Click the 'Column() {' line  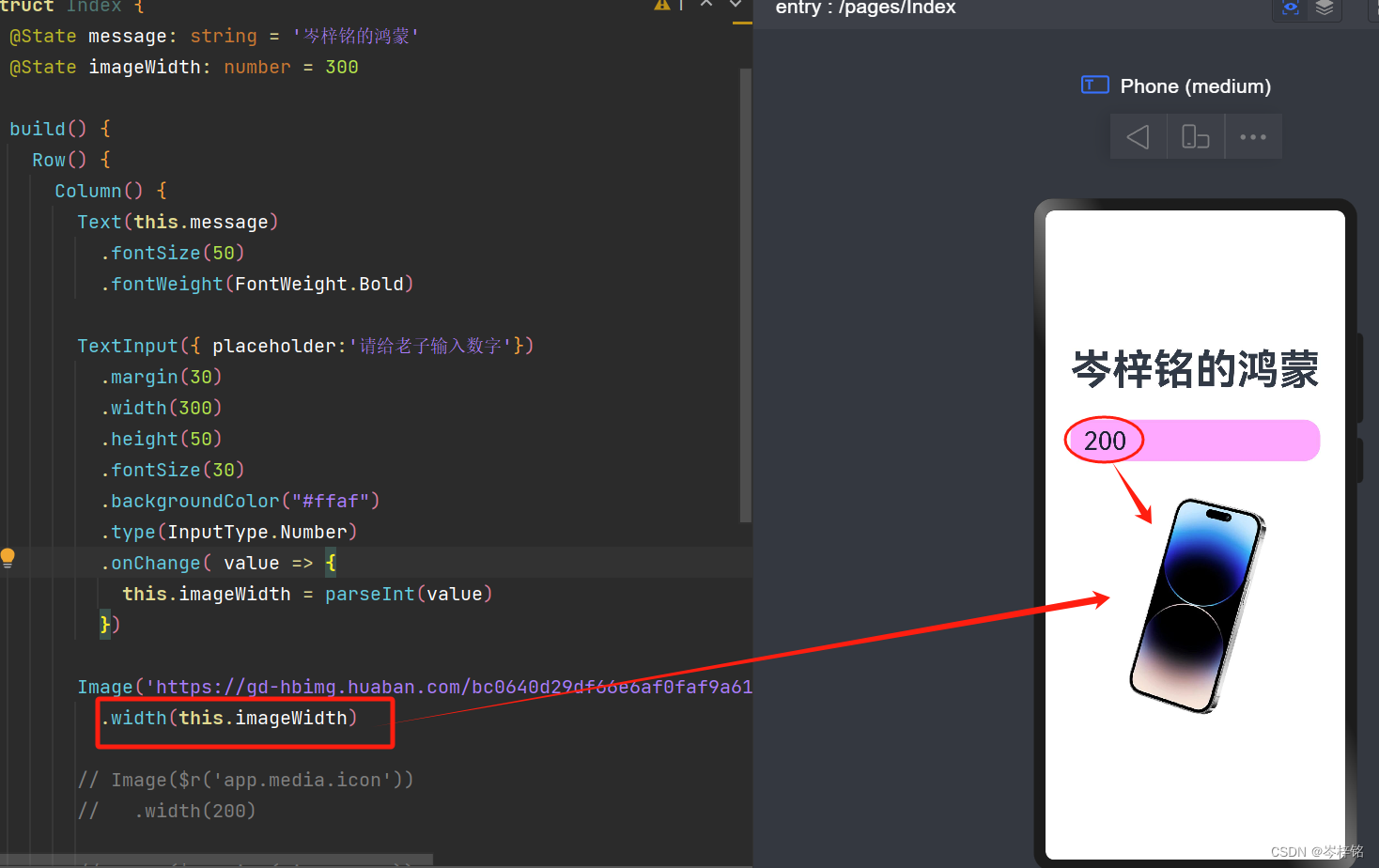111,191
